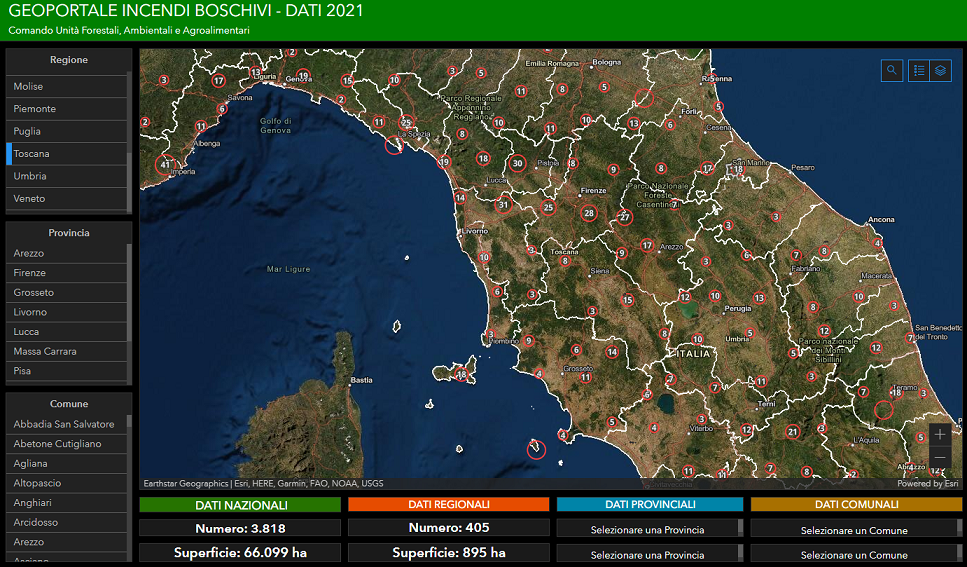Click the fire cluster marker 31 near Lucca
Image resolution: width=967 pixels, height=567 pixels.
point(503,205)
